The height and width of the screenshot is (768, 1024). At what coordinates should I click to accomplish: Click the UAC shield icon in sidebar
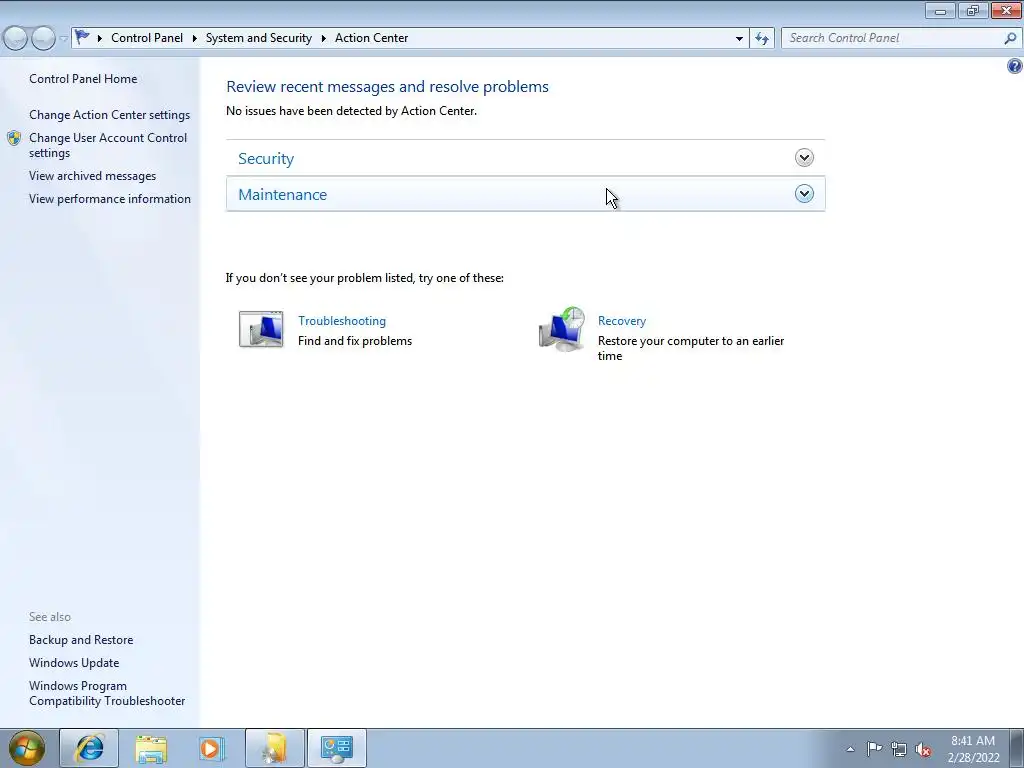[x=14, y=138]
